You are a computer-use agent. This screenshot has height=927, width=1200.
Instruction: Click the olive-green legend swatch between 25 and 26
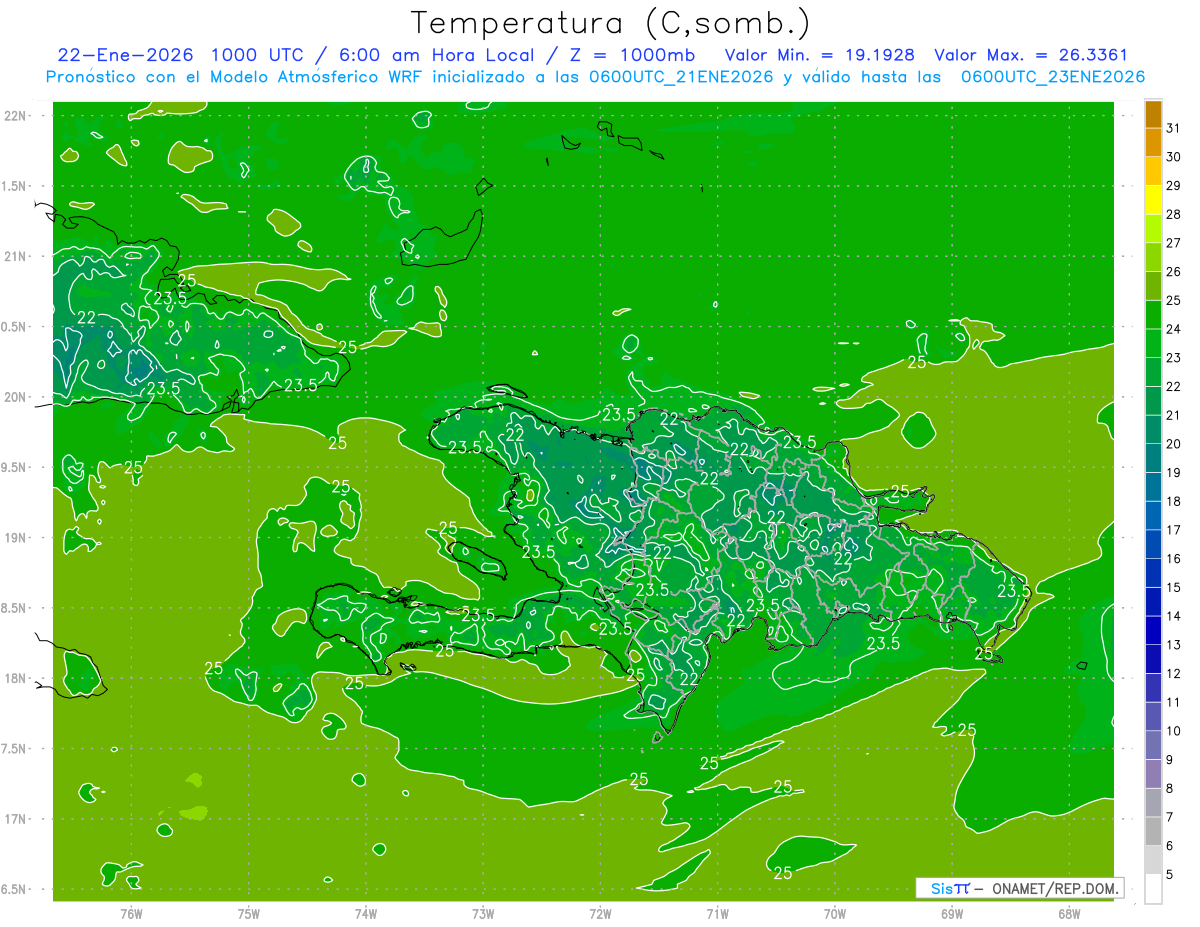tap(1153, 286)
